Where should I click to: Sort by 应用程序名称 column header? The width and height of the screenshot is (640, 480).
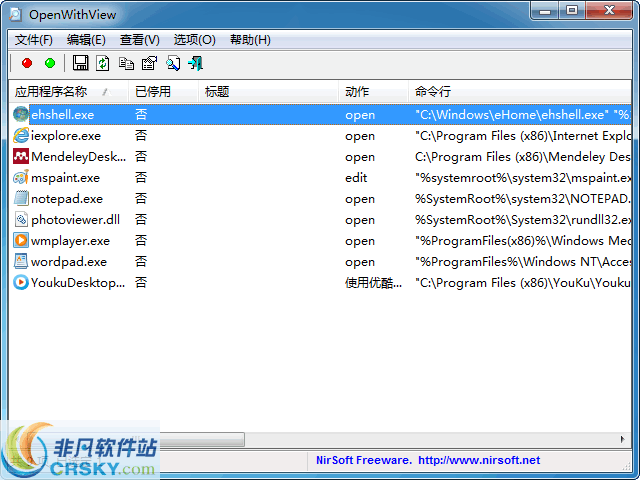68,91
